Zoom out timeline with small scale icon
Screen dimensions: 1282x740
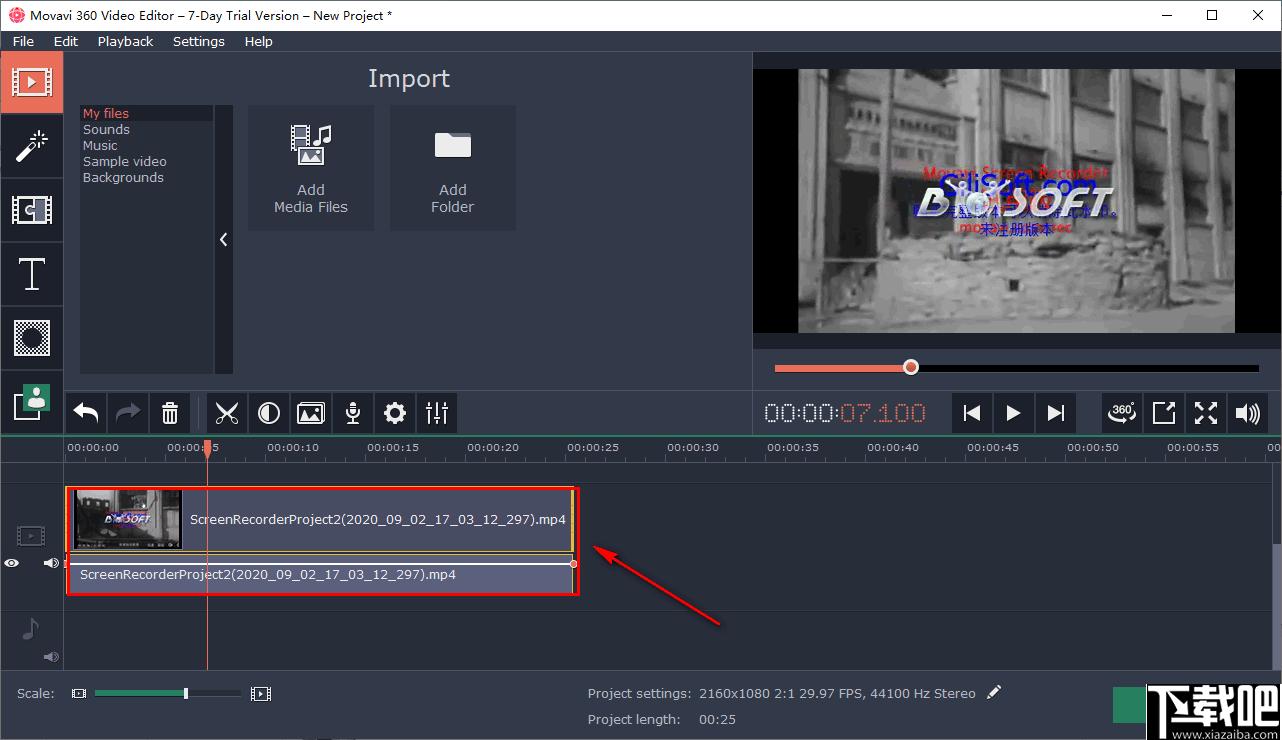[x=79, y=693]
